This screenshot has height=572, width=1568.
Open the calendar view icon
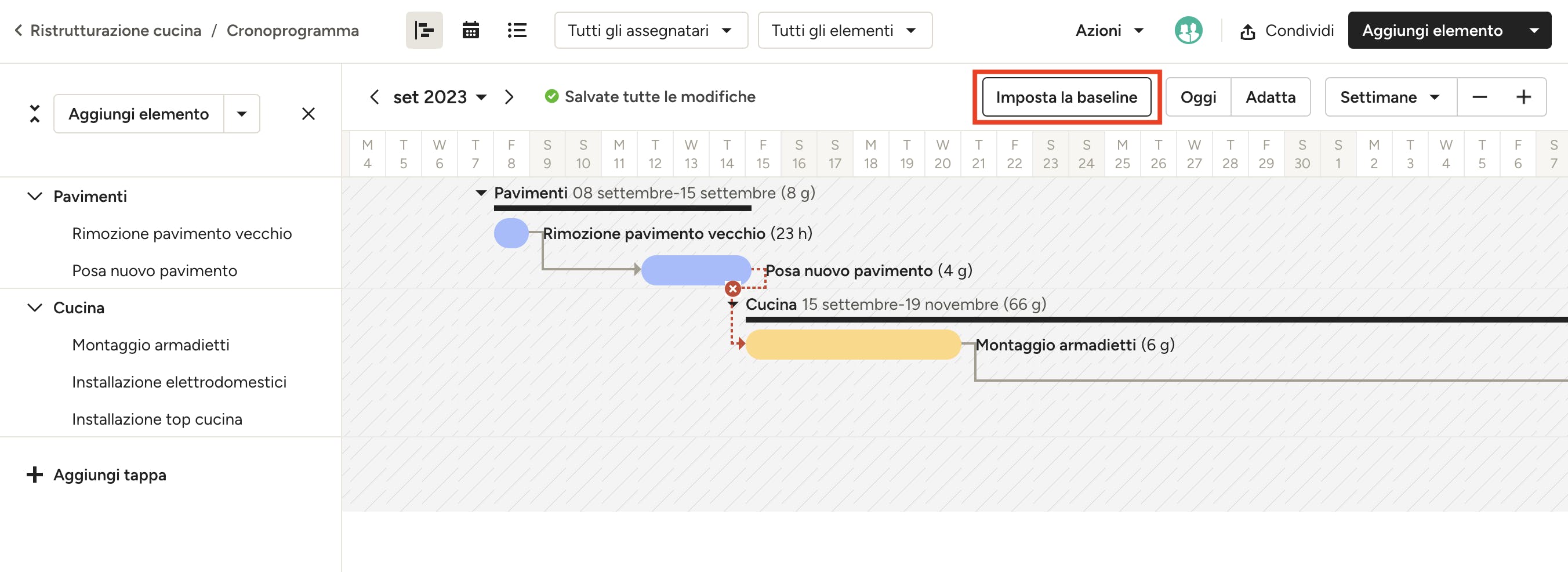[x=470, y=30]
